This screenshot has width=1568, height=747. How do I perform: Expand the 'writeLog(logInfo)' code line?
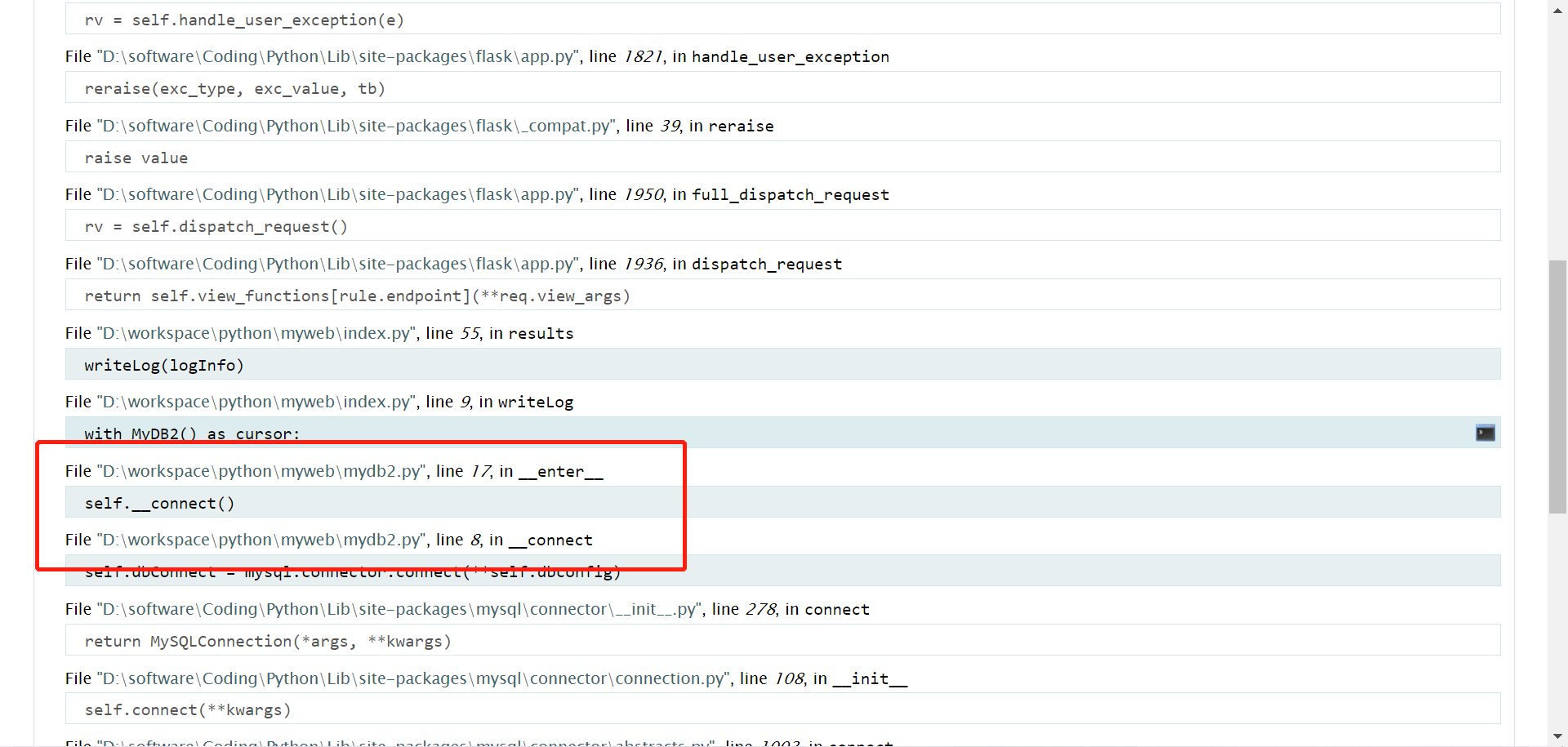click(x=782, y=364)
